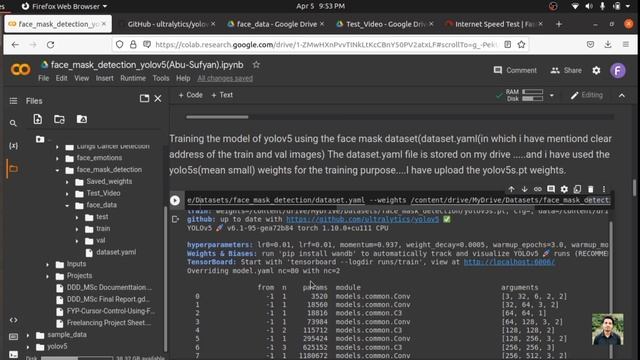Click the notebook vertical scrollbar

634,188
